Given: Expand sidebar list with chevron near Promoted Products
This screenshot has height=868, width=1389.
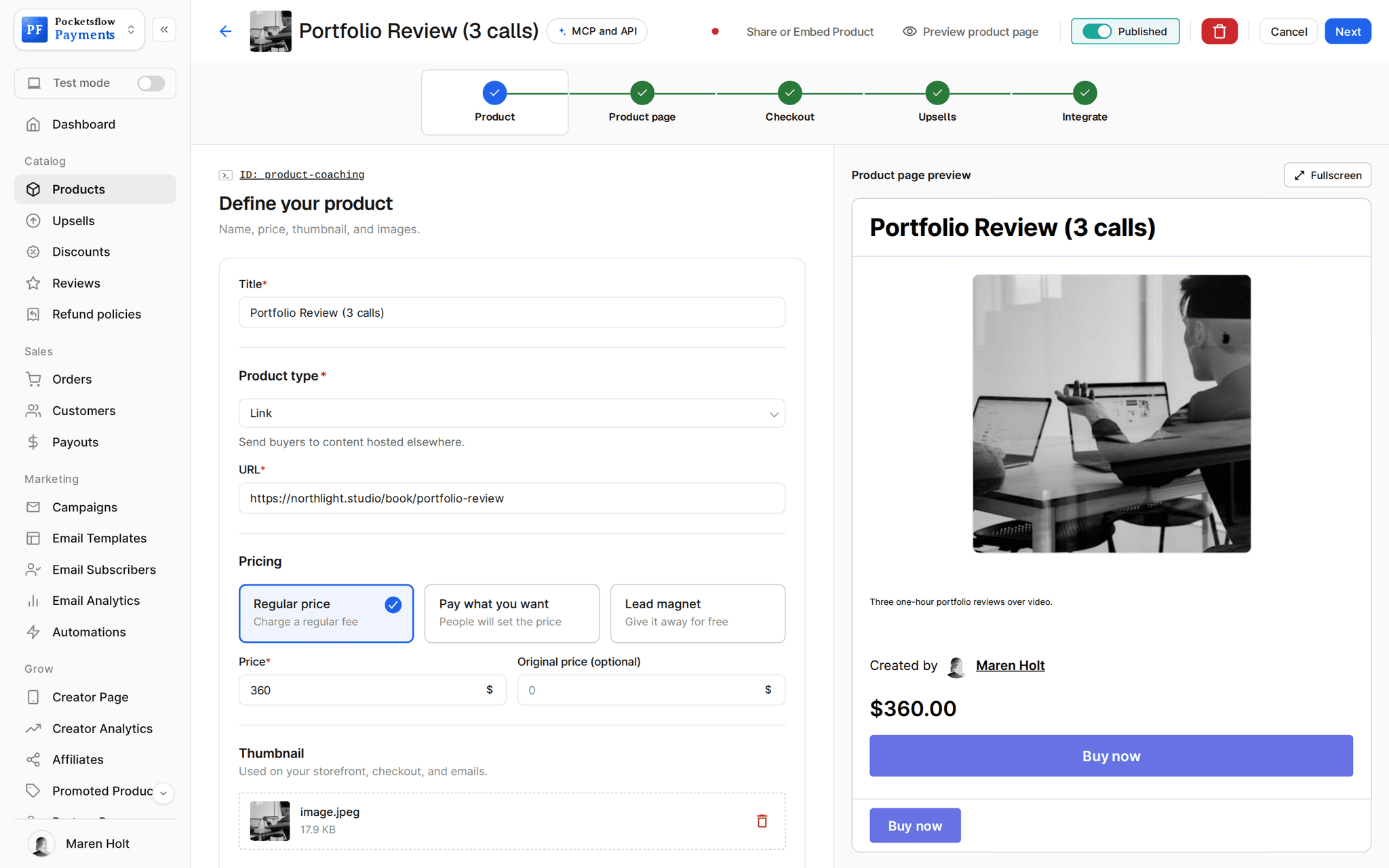Looking at the screenshot, I should pyautogui.click(x=163, y=793).
